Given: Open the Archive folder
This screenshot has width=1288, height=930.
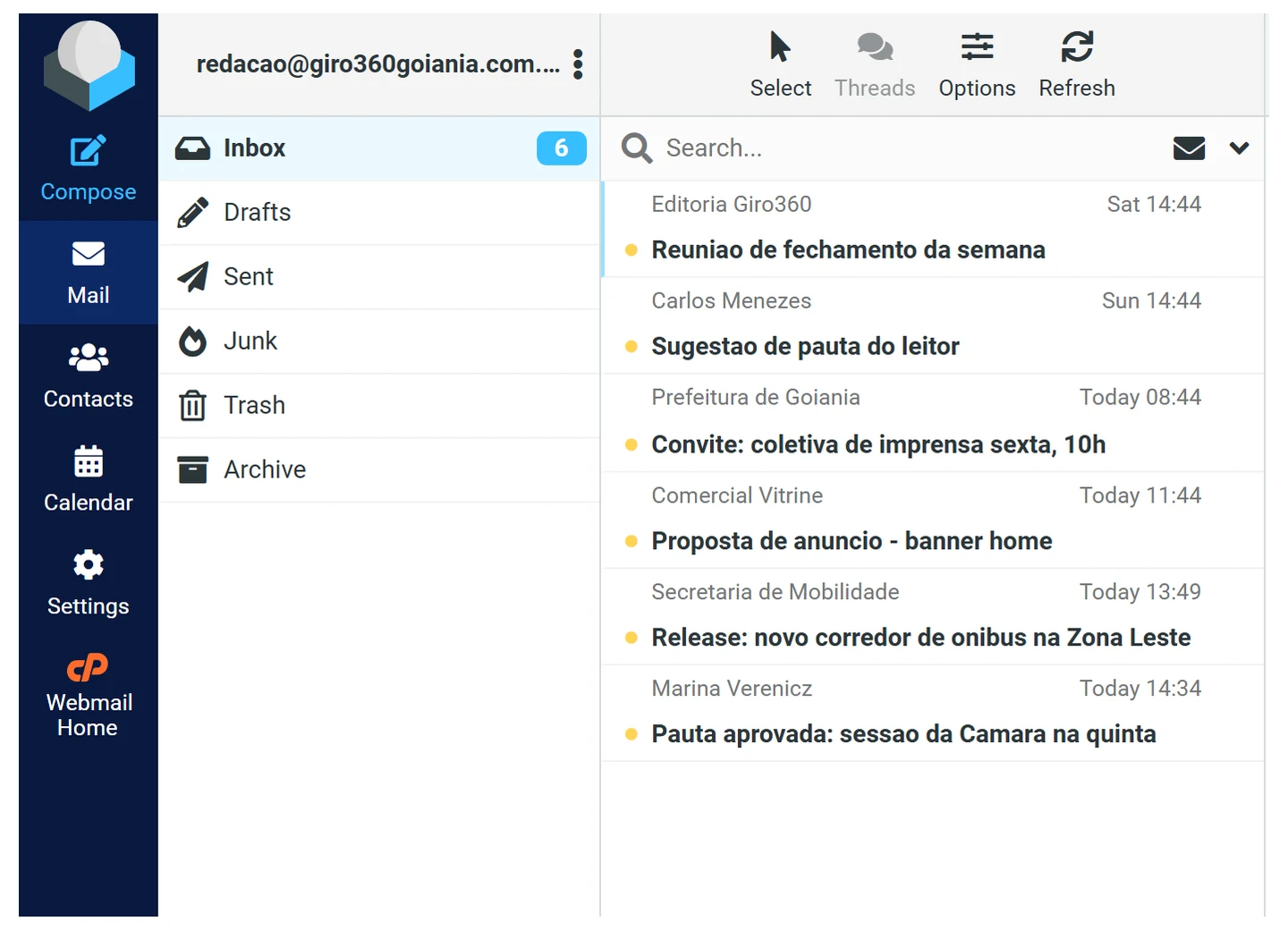Looking at the screenshot, I should point(379,470).
